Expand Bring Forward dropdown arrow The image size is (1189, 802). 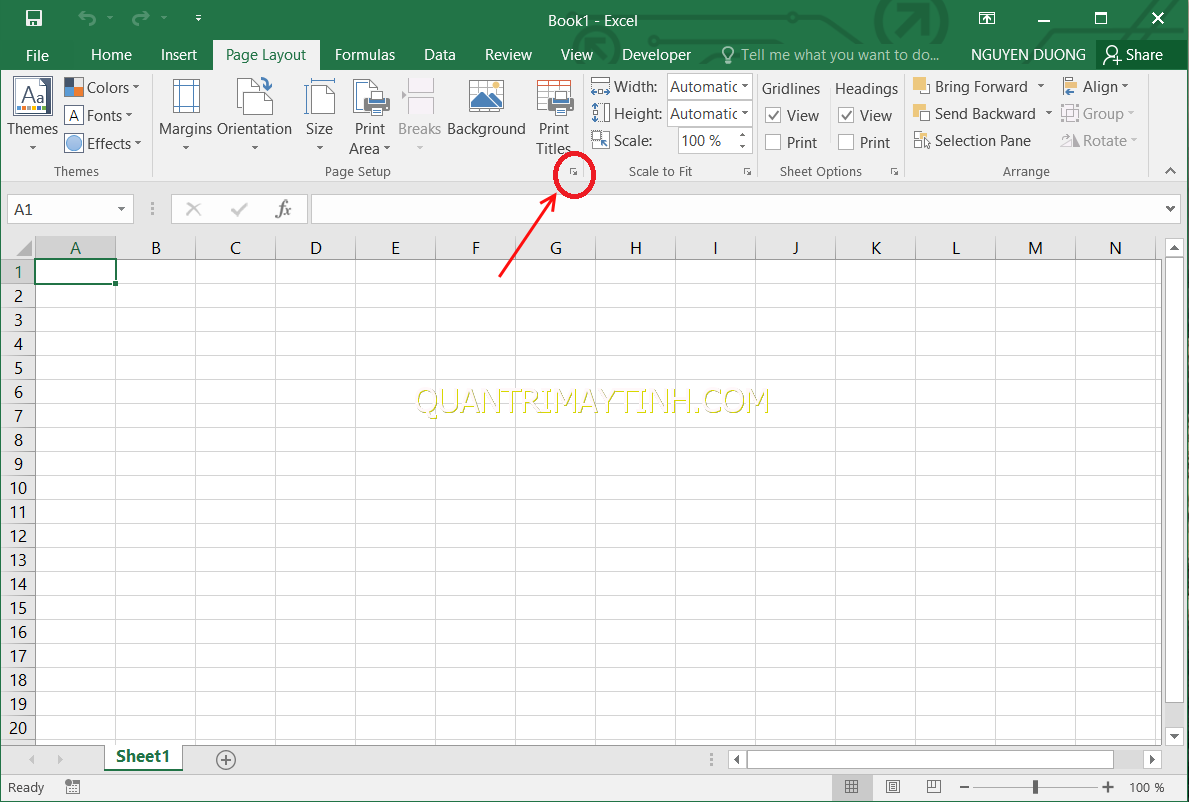(1041, 86)
